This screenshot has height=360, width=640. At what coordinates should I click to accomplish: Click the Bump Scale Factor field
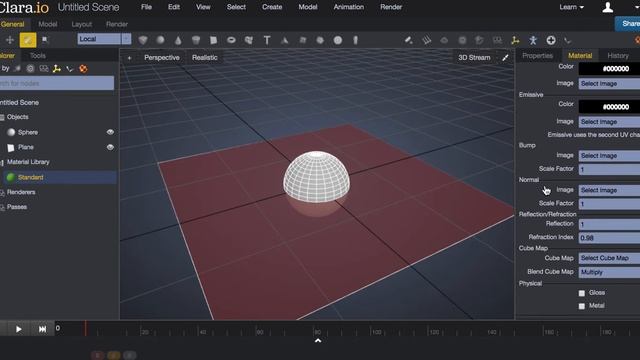609,169
